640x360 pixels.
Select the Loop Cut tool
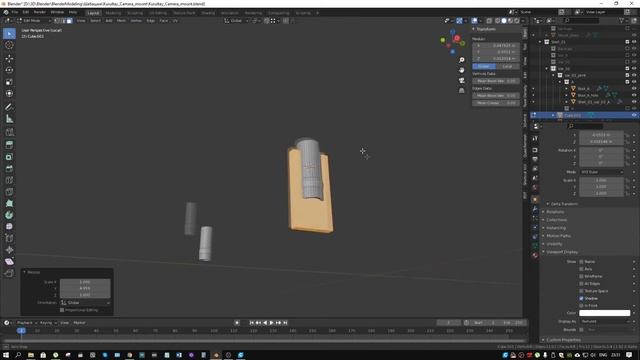pos(9,180)
